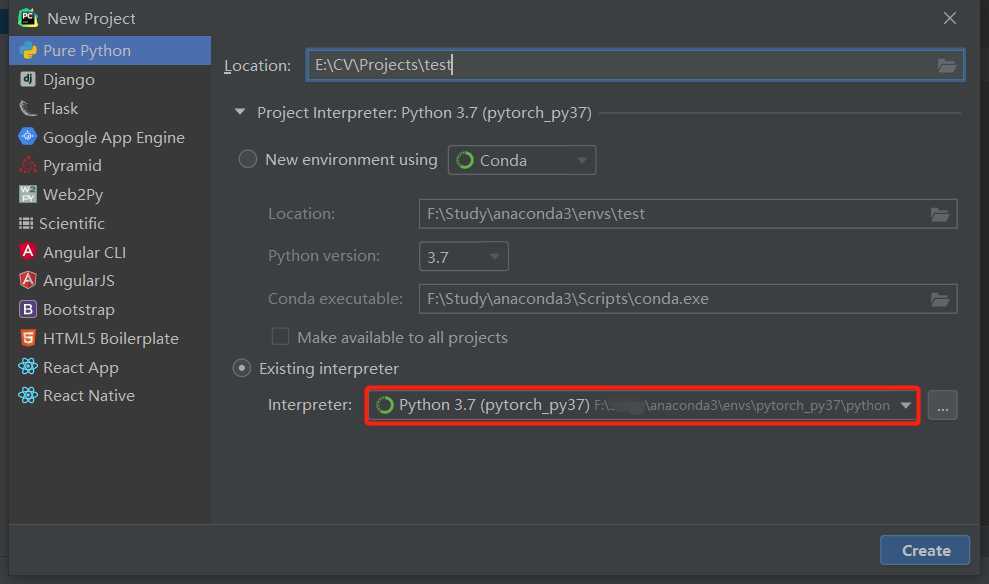The height and width of the screenshot is (584, 989).
Task: Open interpreter settings with ellipsis button
Action: [942, 406]
